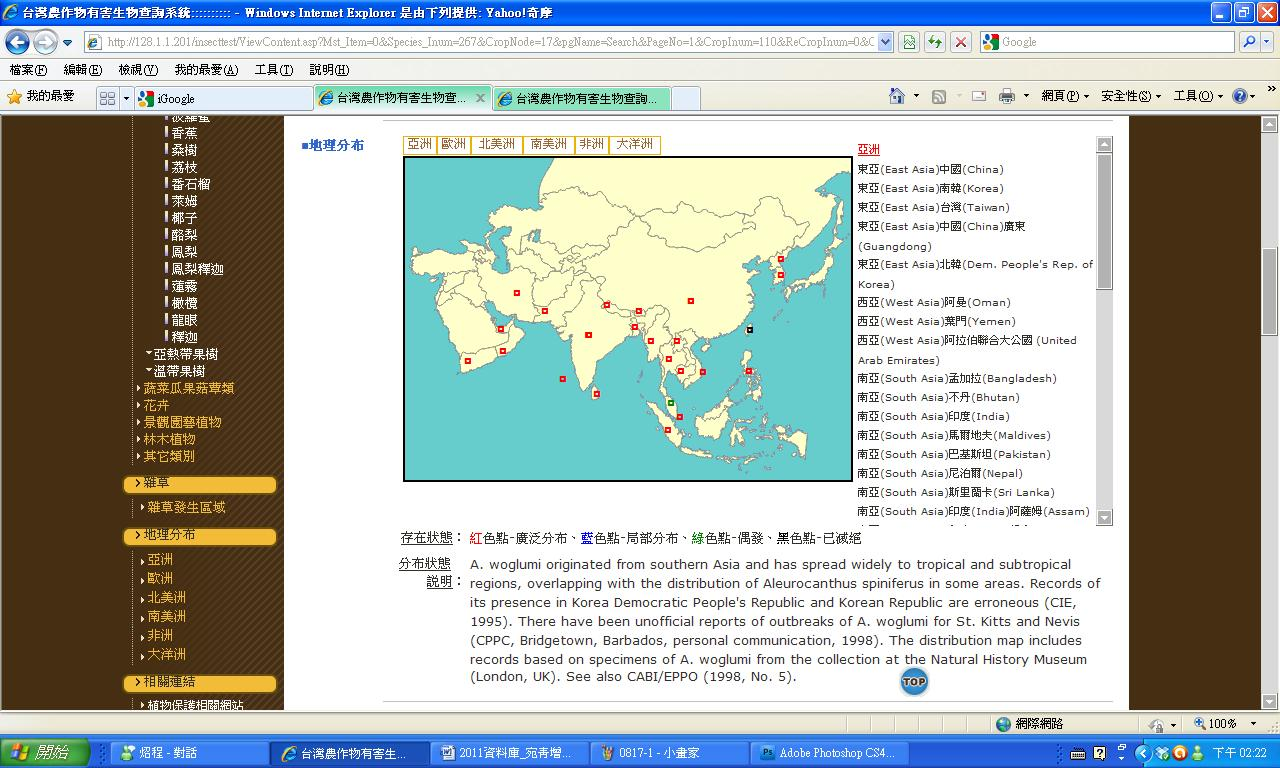
Task: Click the Refresh page icon
Action: [935, 42]
